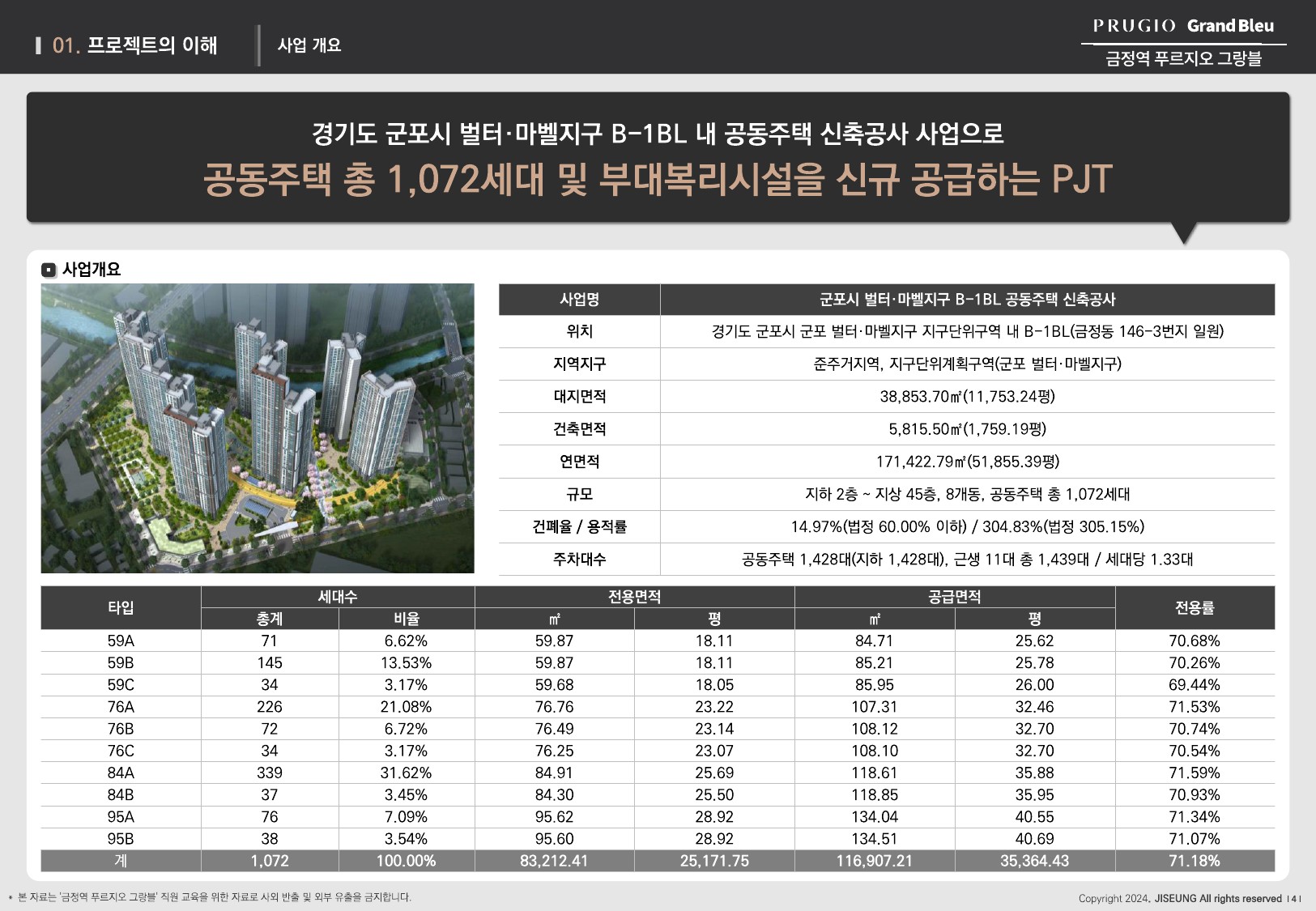The width and height of the screenshot is (1316, 911).
Task: Select the '76A' type cell
Action: [x=121, y=706]
